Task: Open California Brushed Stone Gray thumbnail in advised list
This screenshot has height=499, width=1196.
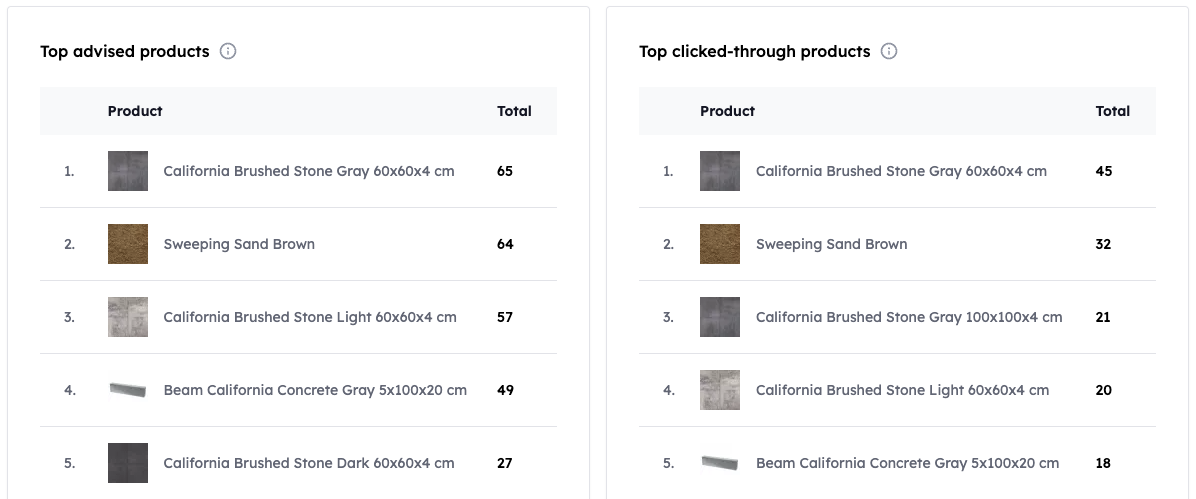Action: [x=128, y=171]
